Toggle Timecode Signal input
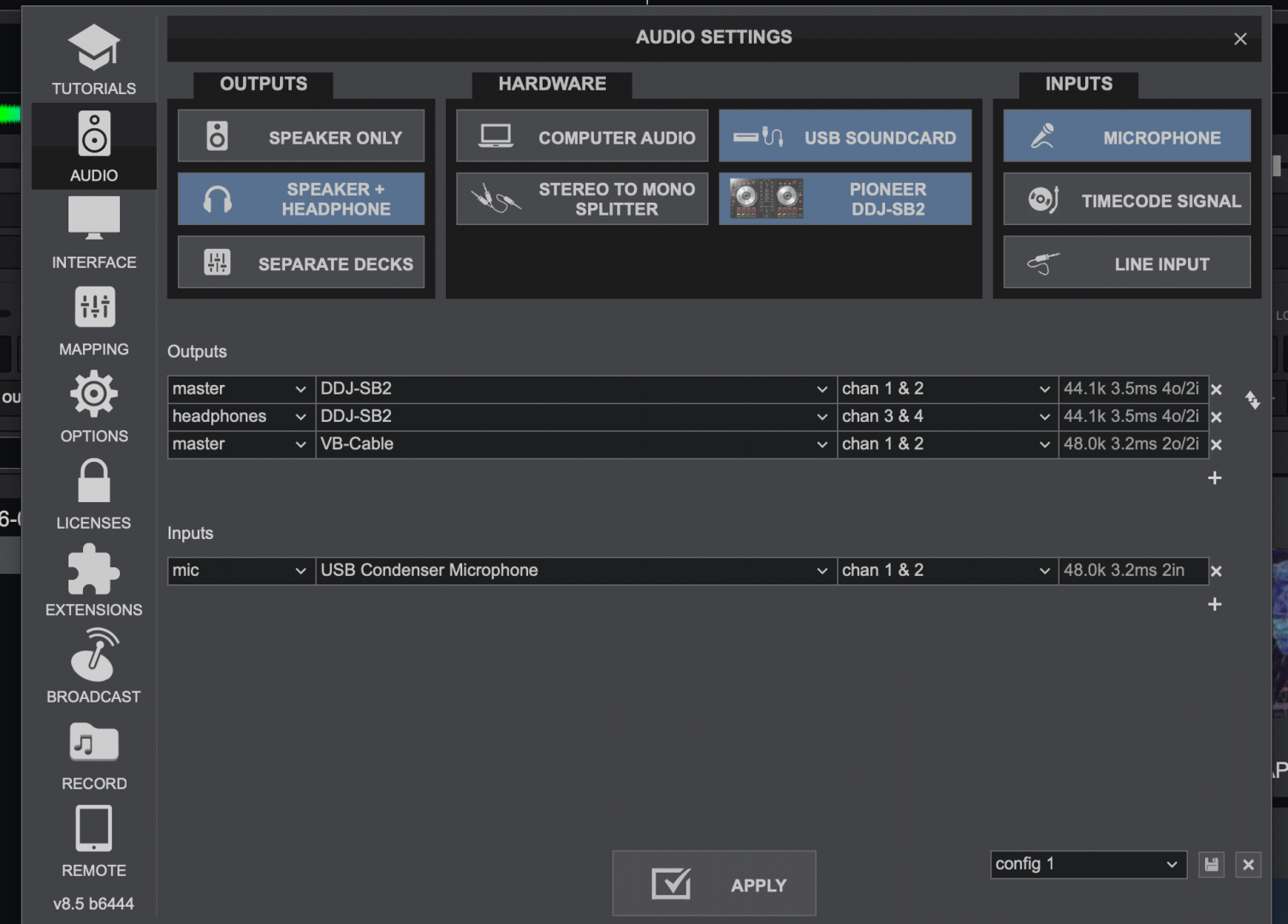This screenshot has height=924, width=1288. (1127, 199)
